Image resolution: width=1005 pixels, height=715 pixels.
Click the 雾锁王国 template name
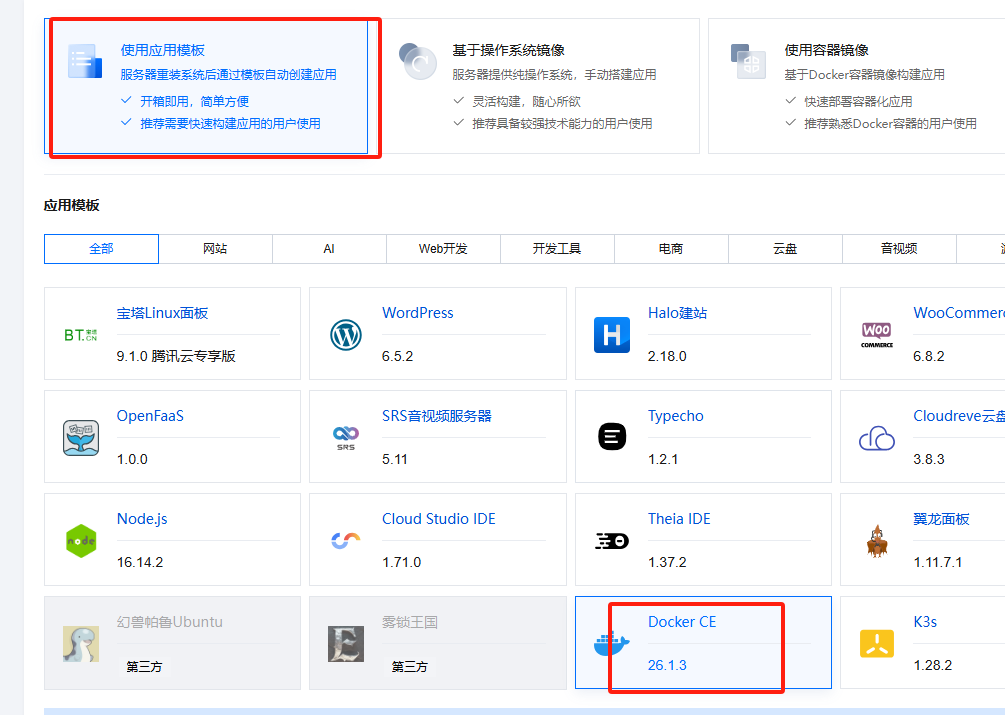(x=410, y=622)
